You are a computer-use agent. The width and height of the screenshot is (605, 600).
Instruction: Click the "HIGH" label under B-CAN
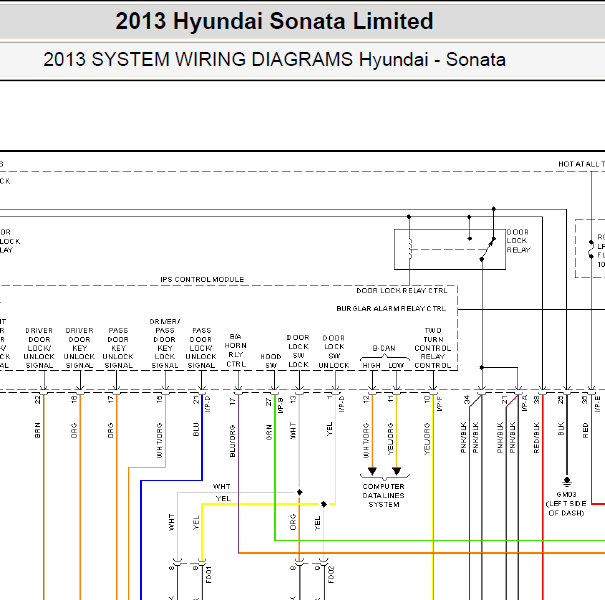click(372, 365)
